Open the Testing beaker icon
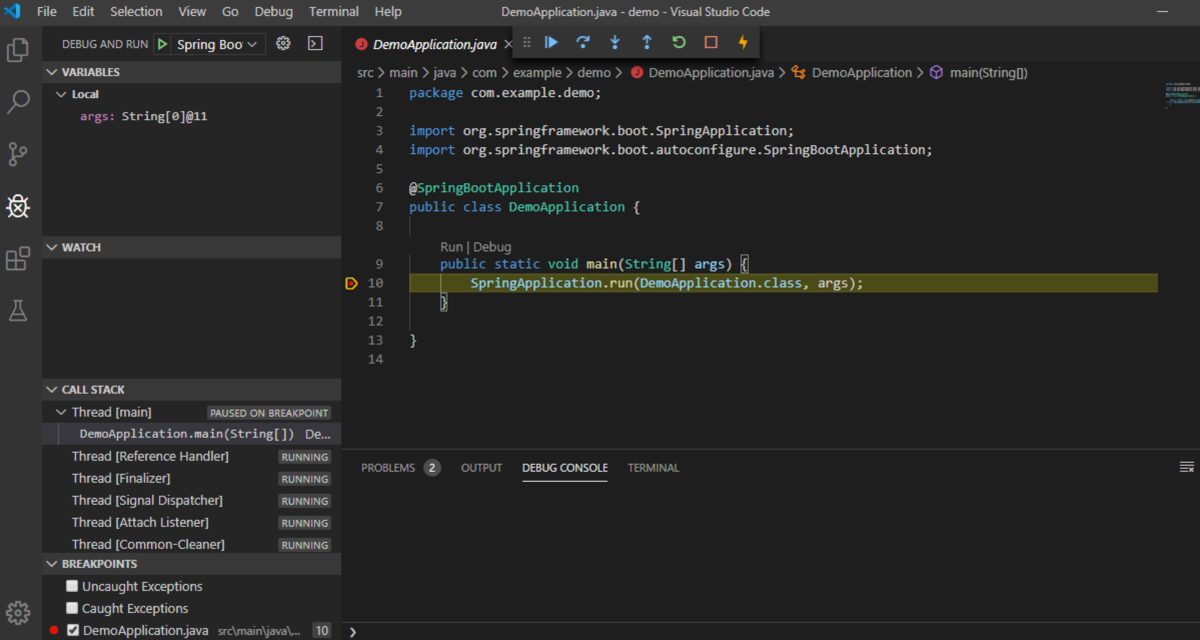Image resolution: width=1200 pixels, height=640 pixels. (17, 310)
